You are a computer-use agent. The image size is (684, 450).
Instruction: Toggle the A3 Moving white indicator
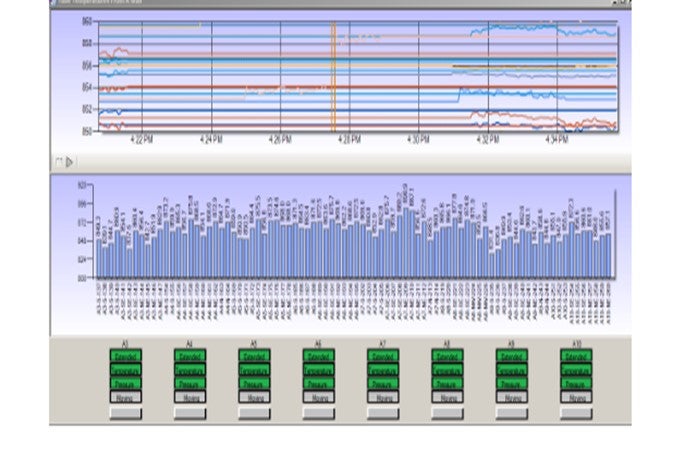point(126,397)
